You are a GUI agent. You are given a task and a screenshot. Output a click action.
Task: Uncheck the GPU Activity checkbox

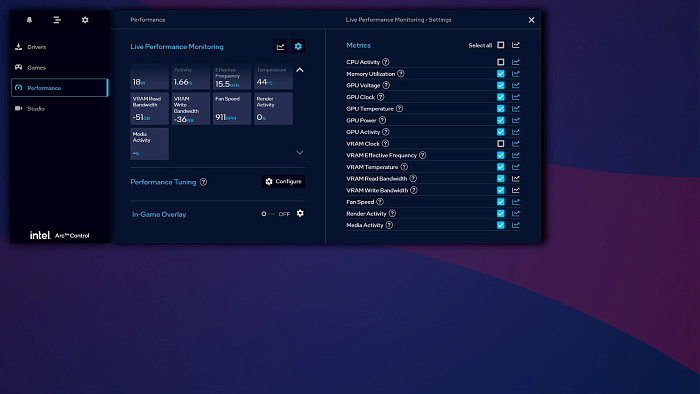(500, 132)
